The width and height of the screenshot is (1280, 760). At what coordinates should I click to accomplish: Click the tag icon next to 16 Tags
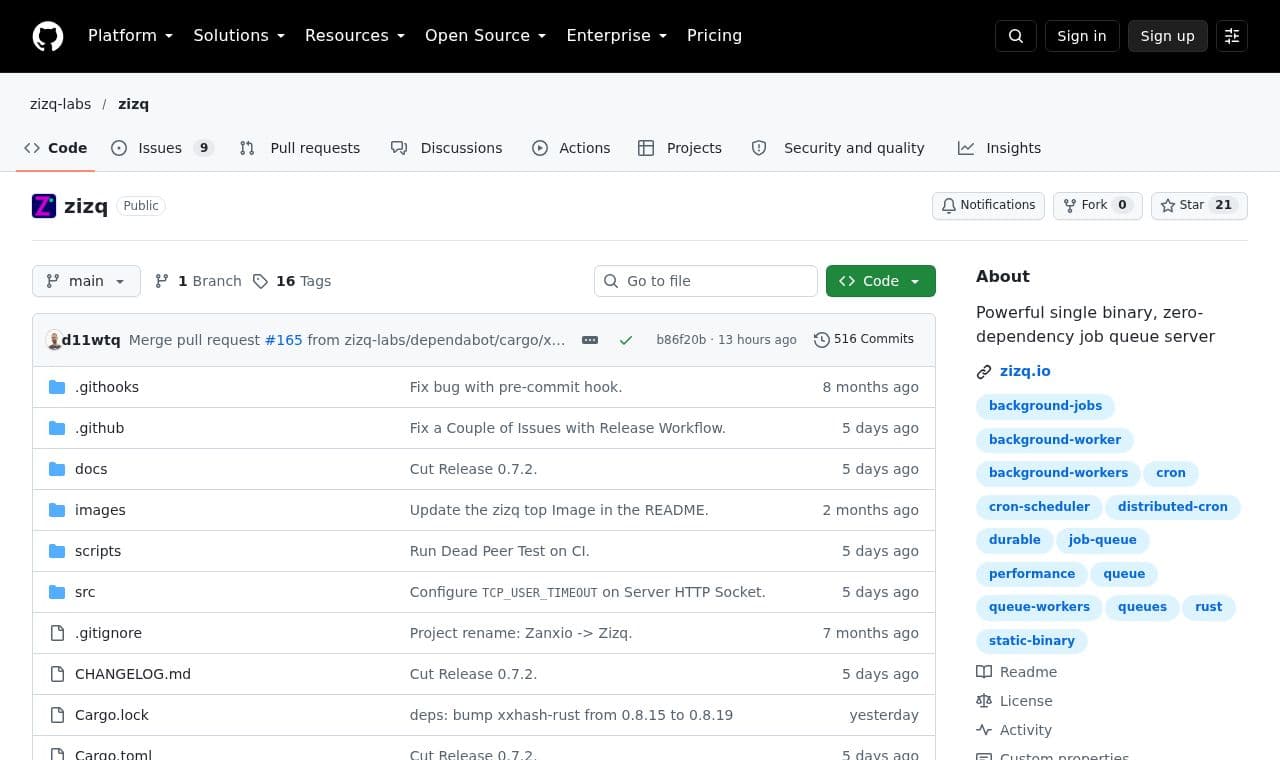(x=260, y=282)
